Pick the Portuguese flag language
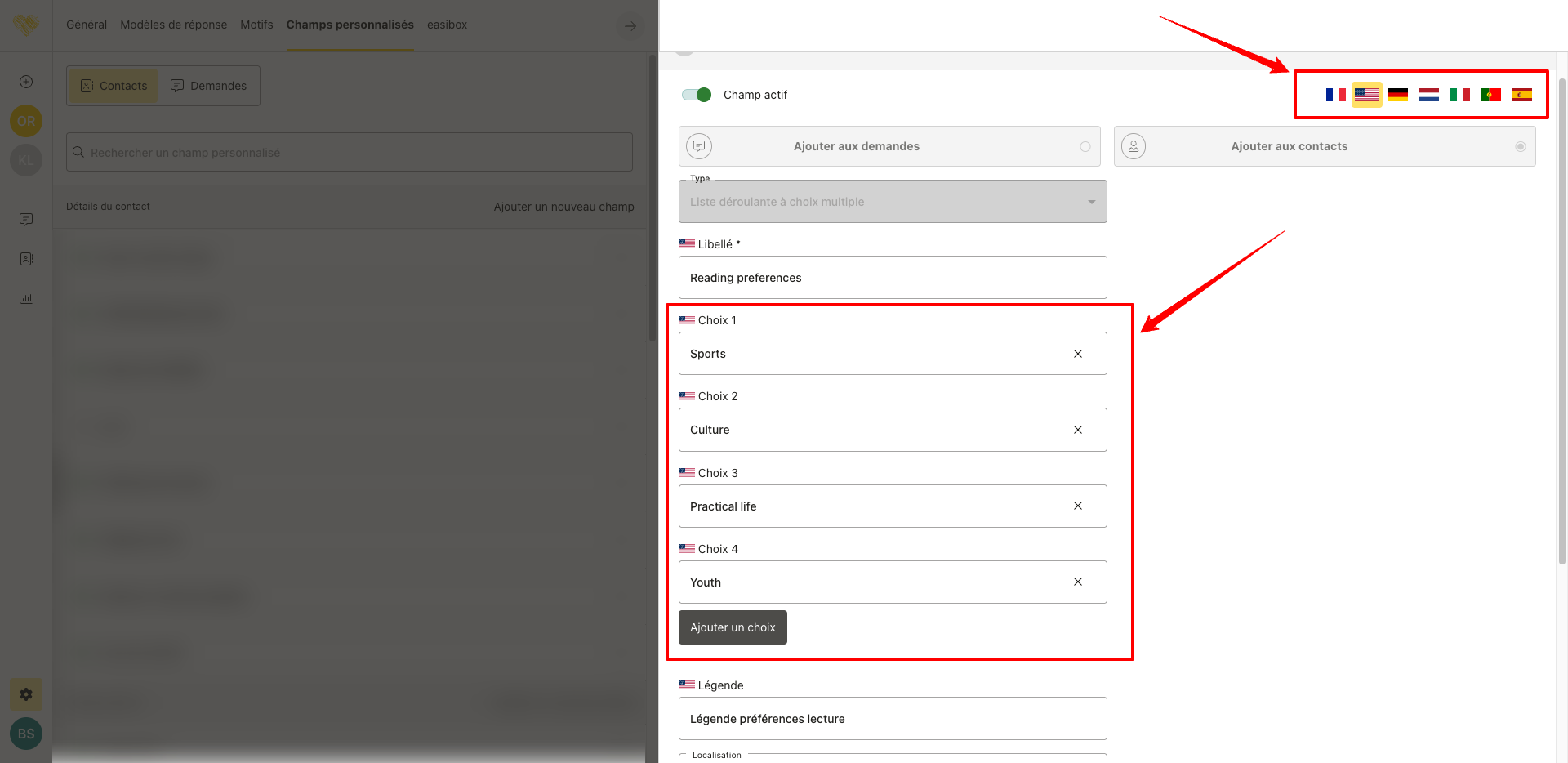Screen dimensions: 1568x763 pos(1490,95)
